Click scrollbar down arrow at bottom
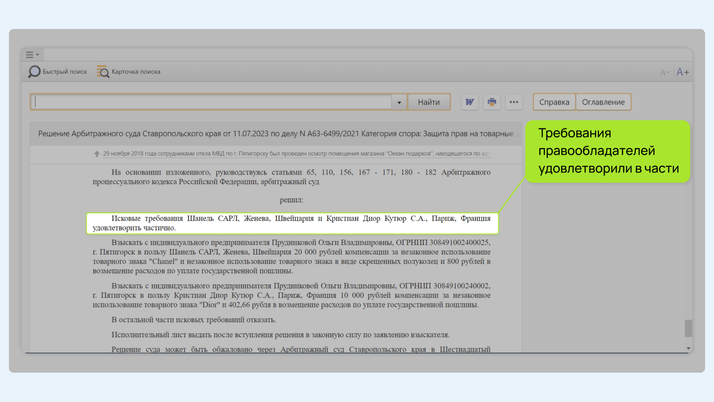This screenshot has height=402, width=714. coord(688,348)
